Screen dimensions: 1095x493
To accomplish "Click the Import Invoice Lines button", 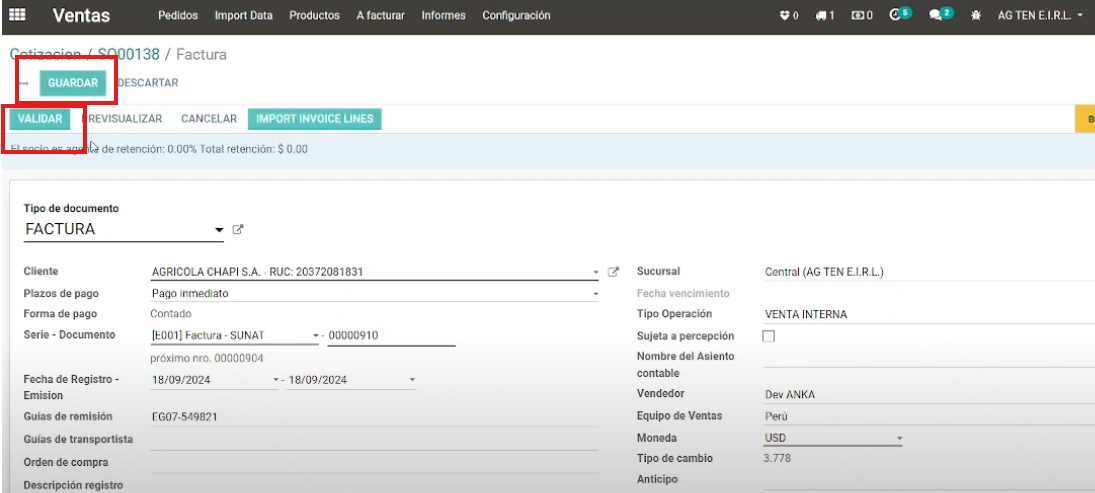I will click(314, 119).
